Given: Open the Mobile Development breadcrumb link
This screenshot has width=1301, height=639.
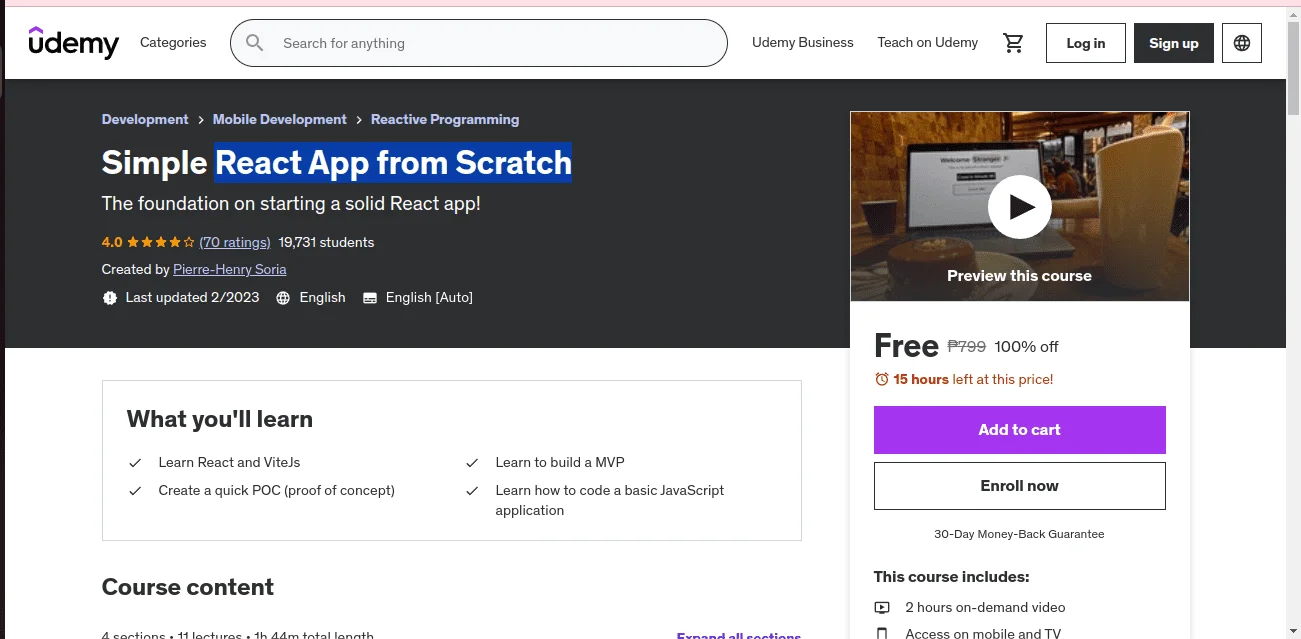Looking at the screenshot, I should (280, 119).
